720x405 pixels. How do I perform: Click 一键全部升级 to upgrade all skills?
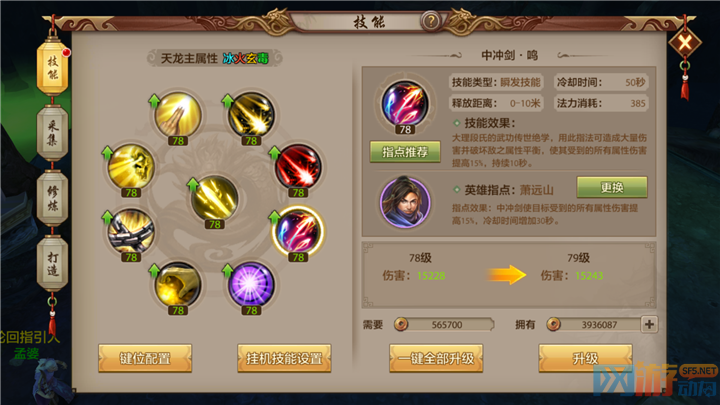tap(436, 358)
